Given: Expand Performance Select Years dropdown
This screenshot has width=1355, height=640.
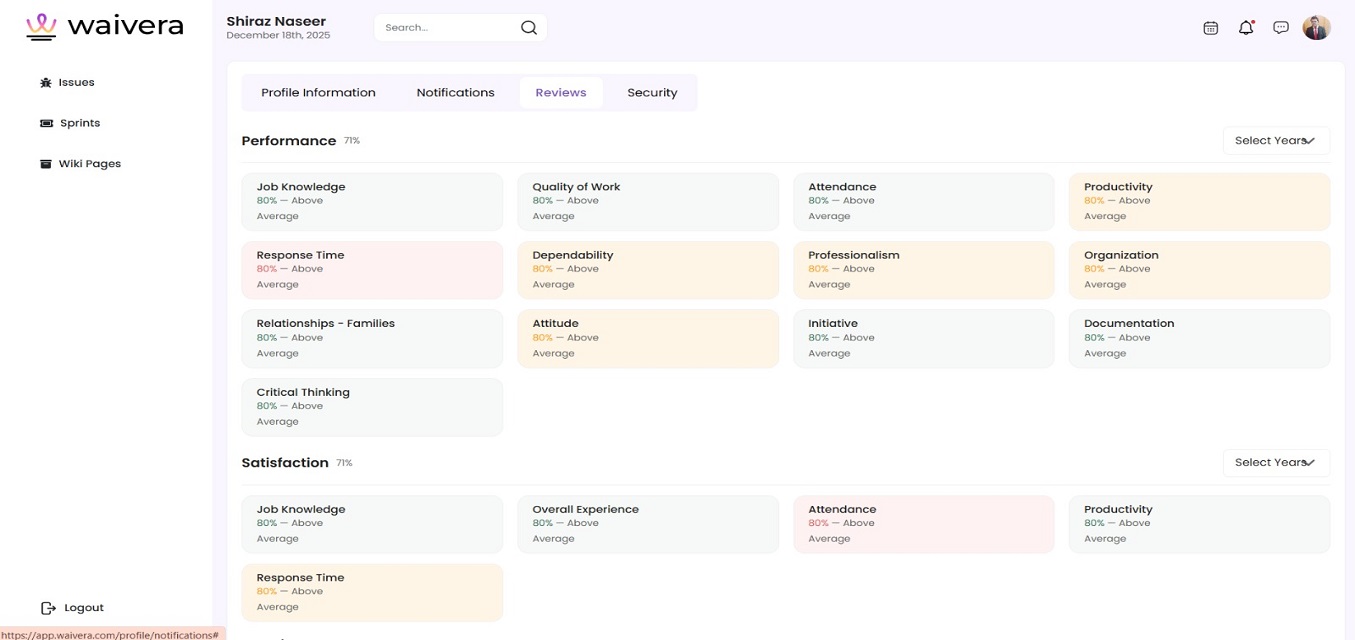Looking at the screenshot, I should (1275, 141).
